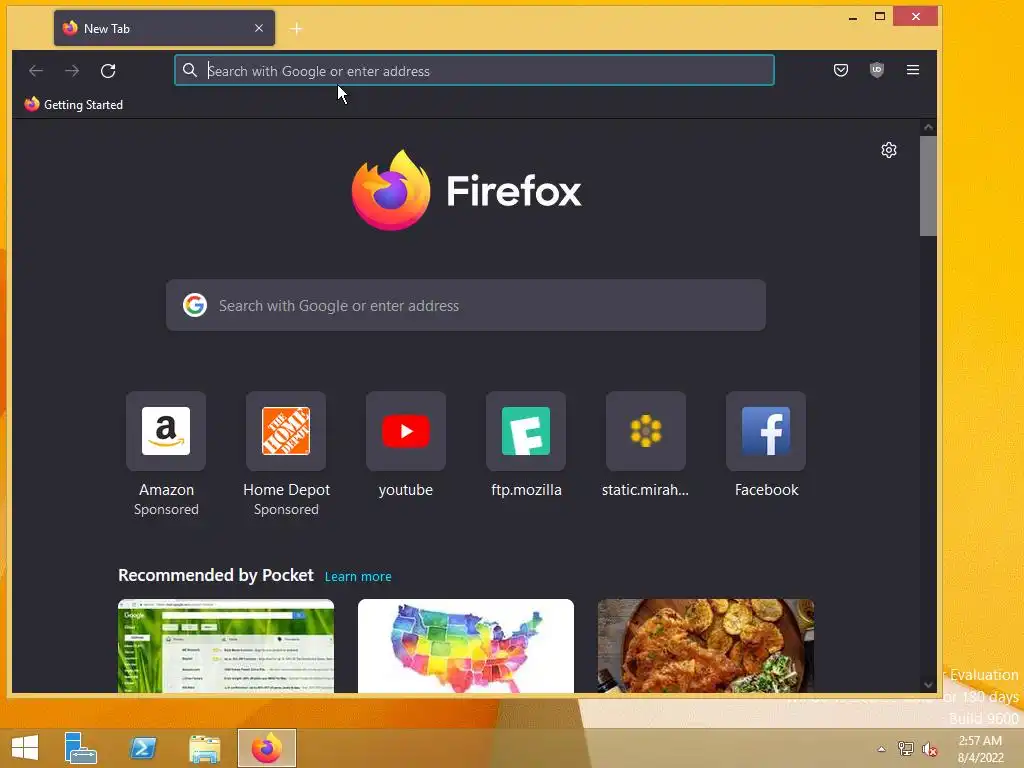The height and width of the screenshot is (768, 1024).
Task: Click the Firefox taskbar button
Action: pyautogui.click(x=266, y=748)
